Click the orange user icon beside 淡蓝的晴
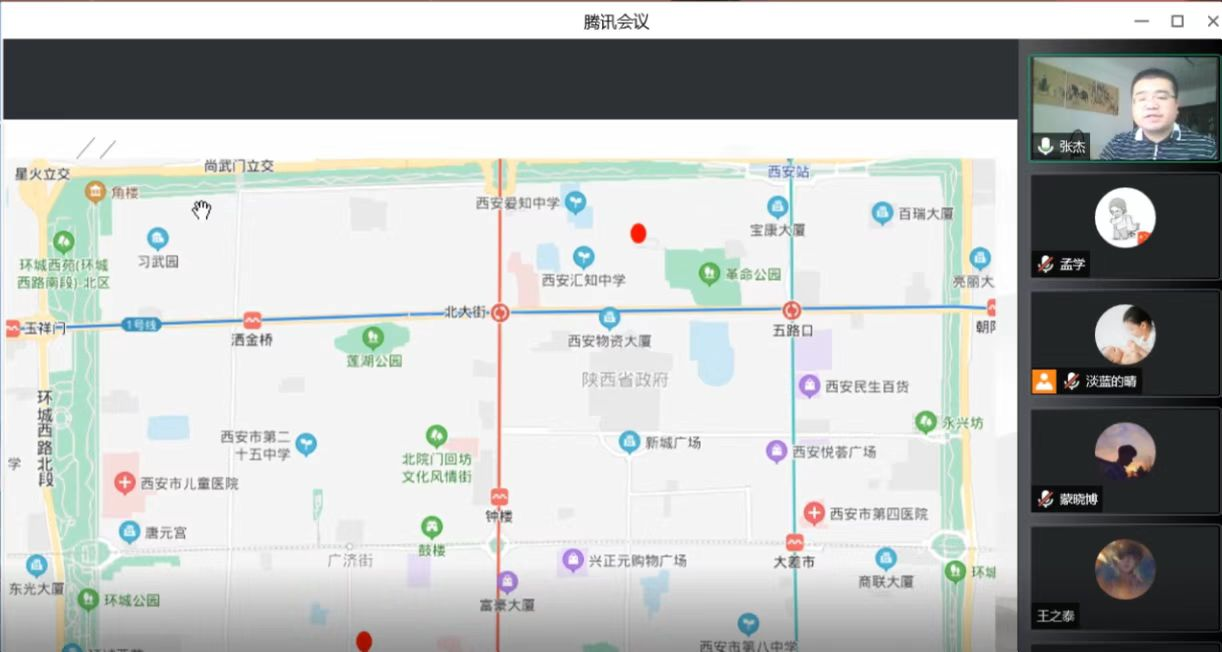The width and height of the screenshot is (1222, 652). point(1044,381)
